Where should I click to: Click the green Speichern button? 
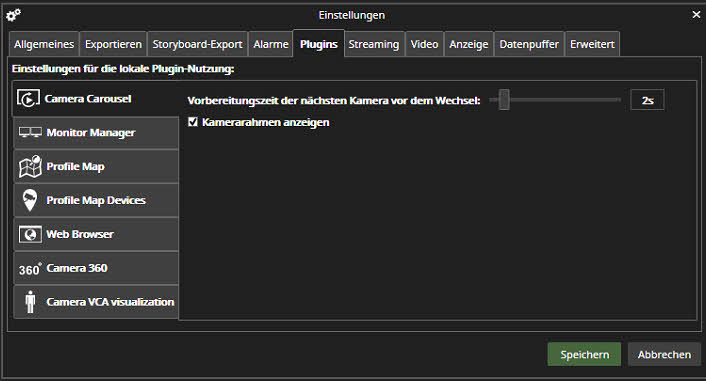pyautogui.click(x=584, y=354)
